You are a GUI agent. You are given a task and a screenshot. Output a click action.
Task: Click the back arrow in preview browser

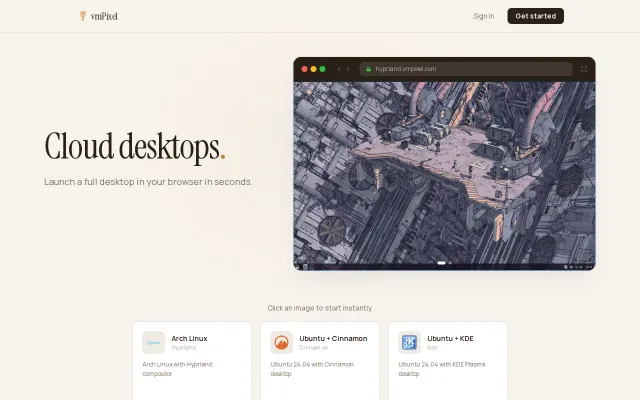coord(338,69)
